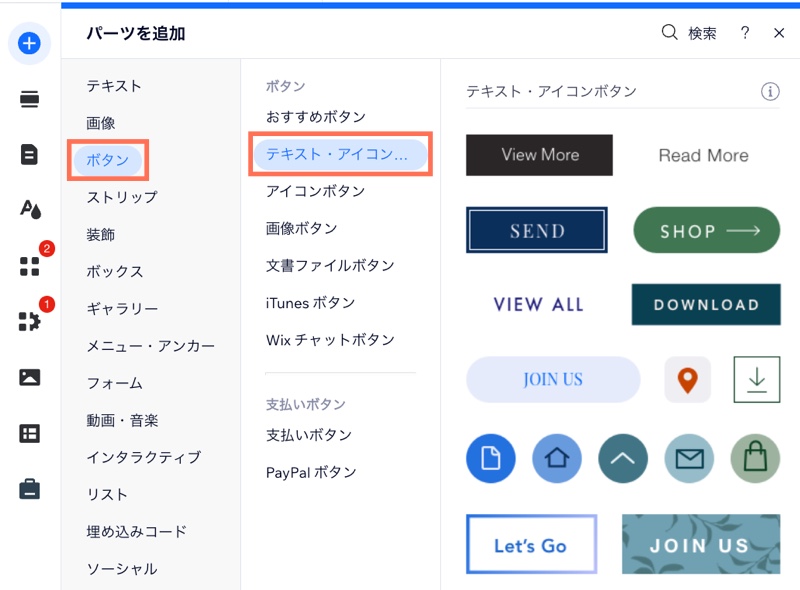
Task: Pick the black View More button design
Action: pos(539,155)
